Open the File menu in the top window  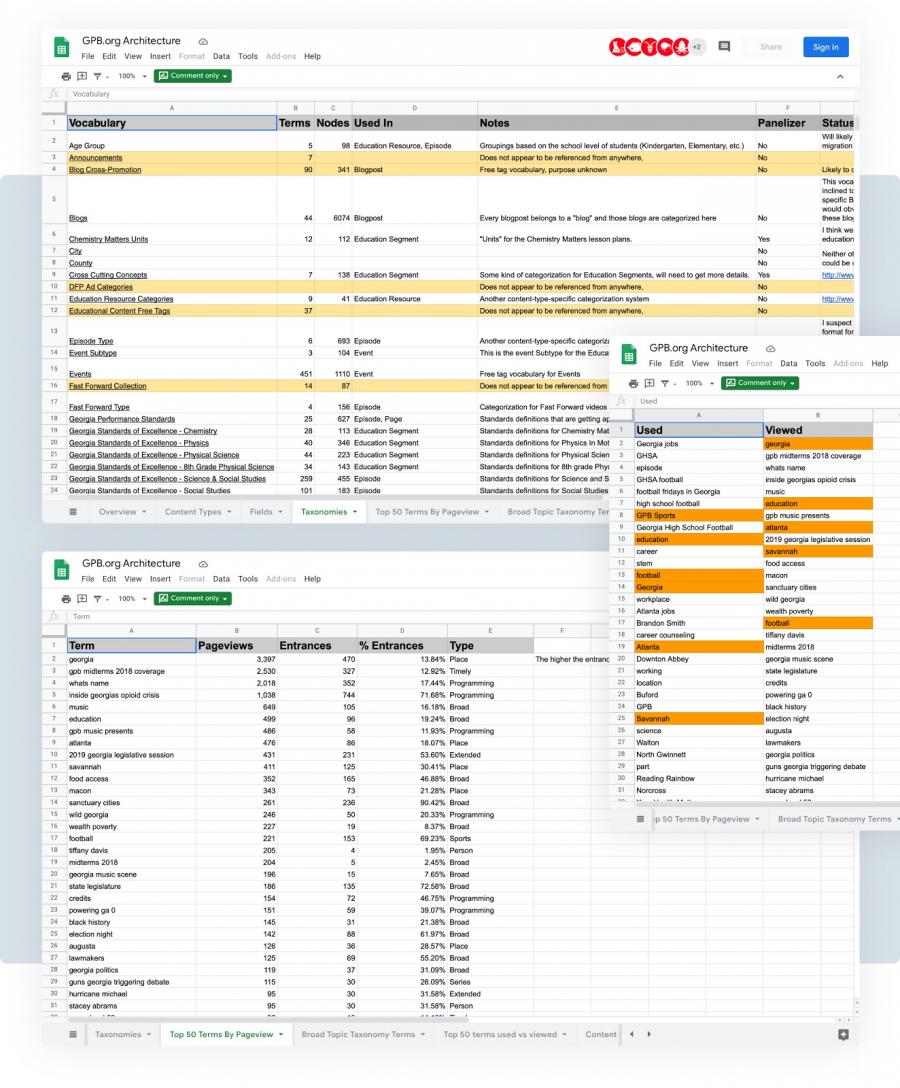[87, 56]
